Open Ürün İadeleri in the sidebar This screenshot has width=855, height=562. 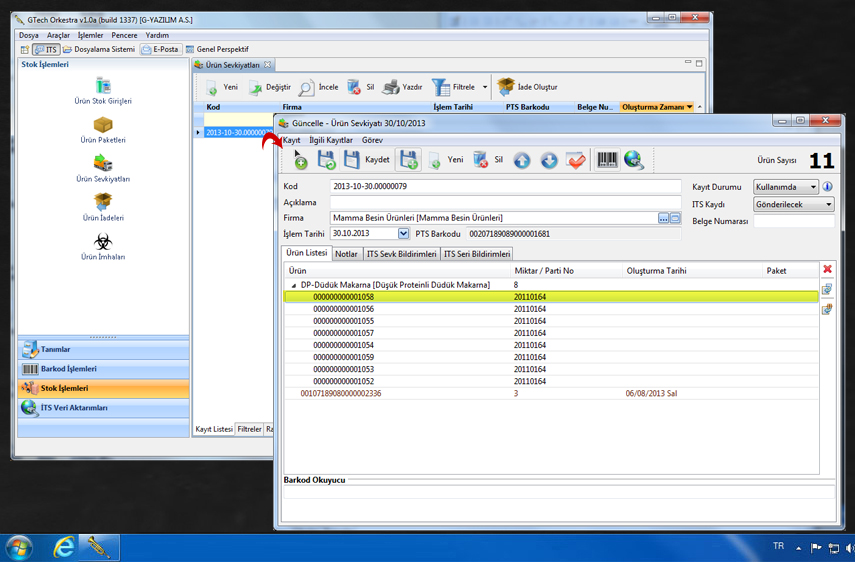click(103, 208)
